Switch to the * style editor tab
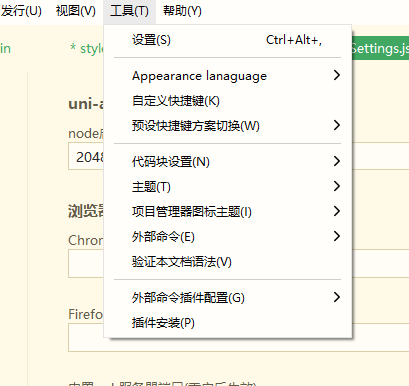This screenshot has height=386, width=409. 87,49
